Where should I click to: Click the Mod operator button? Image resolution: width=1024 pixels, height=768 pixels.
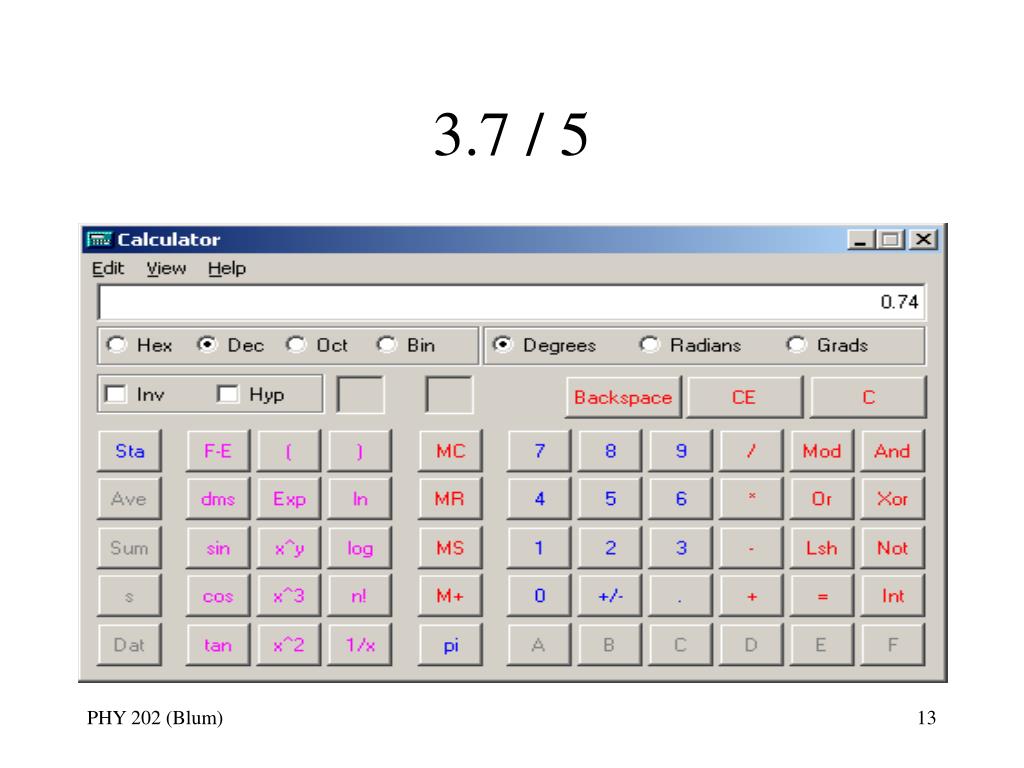[x=822, y=451]
